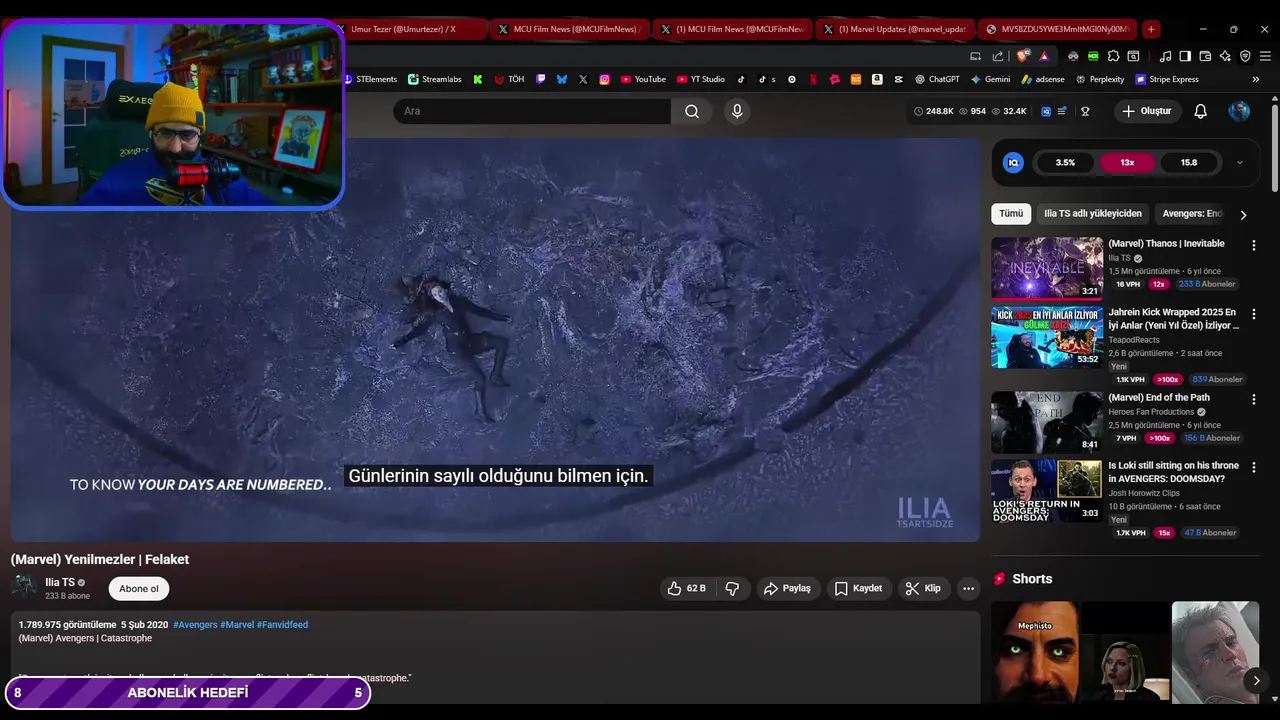The height and width of the screenshot is (720, 1280).
Task: Open the Perplexity bookmark
Action: pyautogui.click(x=1100, y=79)
